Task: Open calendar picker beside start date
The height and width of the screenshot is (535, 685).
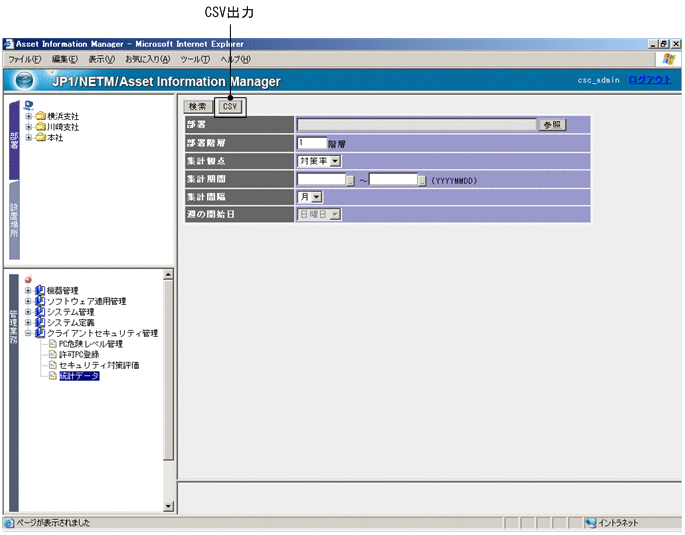Action: coord(350,180)
